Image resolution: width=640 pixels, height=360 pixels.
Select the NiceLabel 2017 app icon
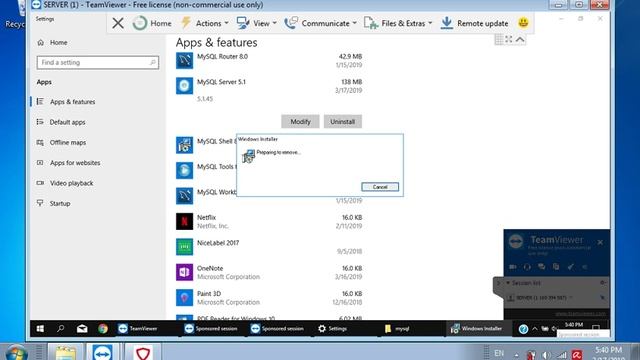tap(184, 247)
